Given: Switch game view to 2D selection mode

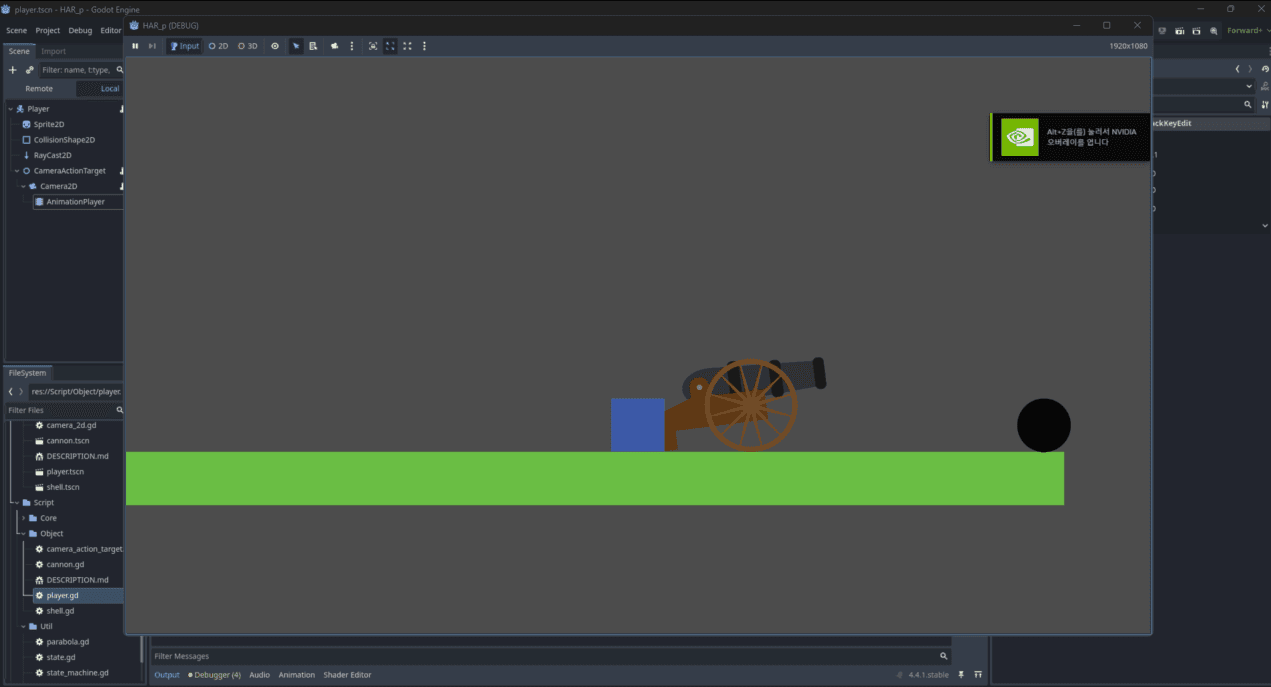Looking at the screenshot, I should point(218,46).
